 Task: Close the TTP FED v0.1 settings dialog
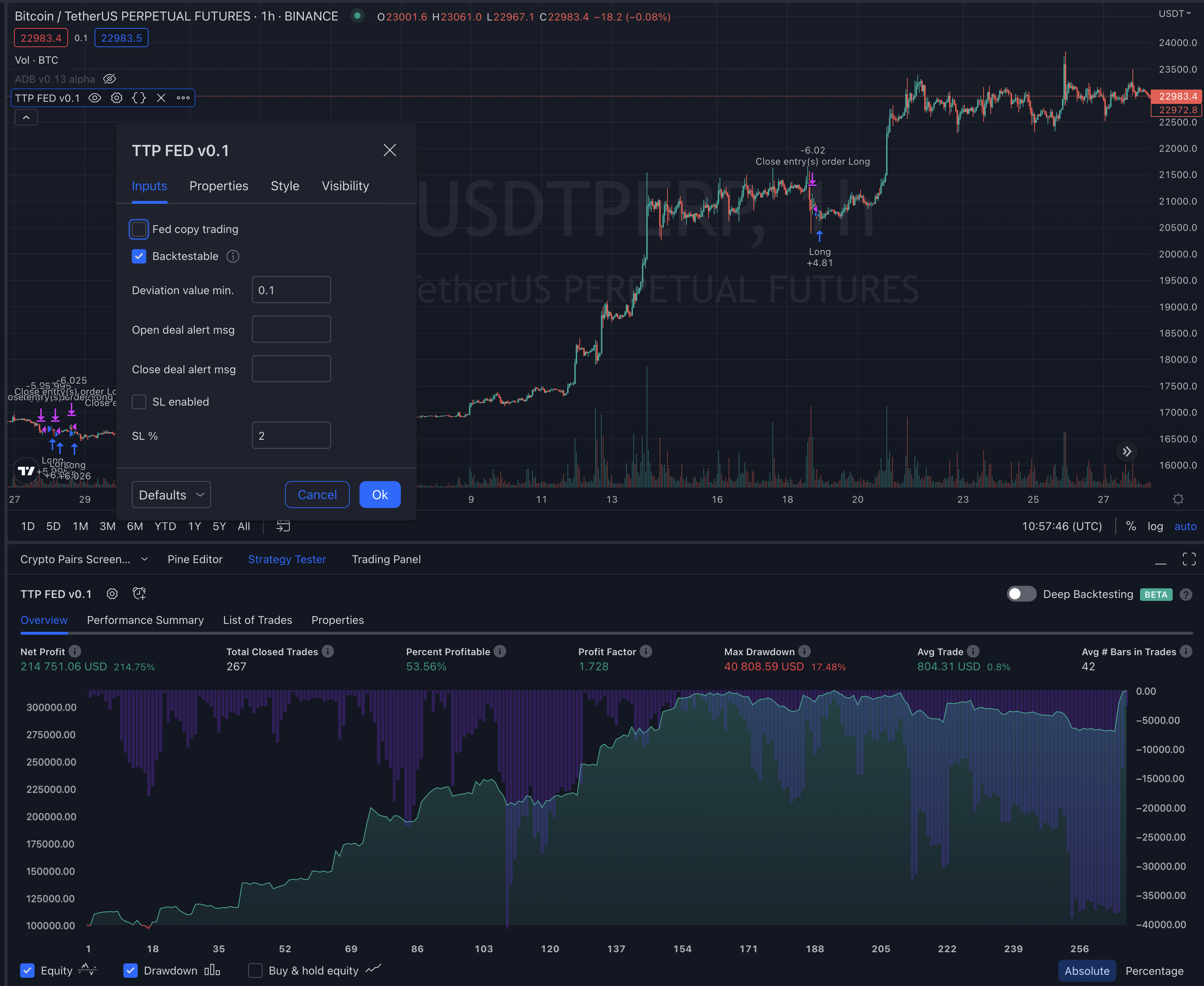(389, 150)
